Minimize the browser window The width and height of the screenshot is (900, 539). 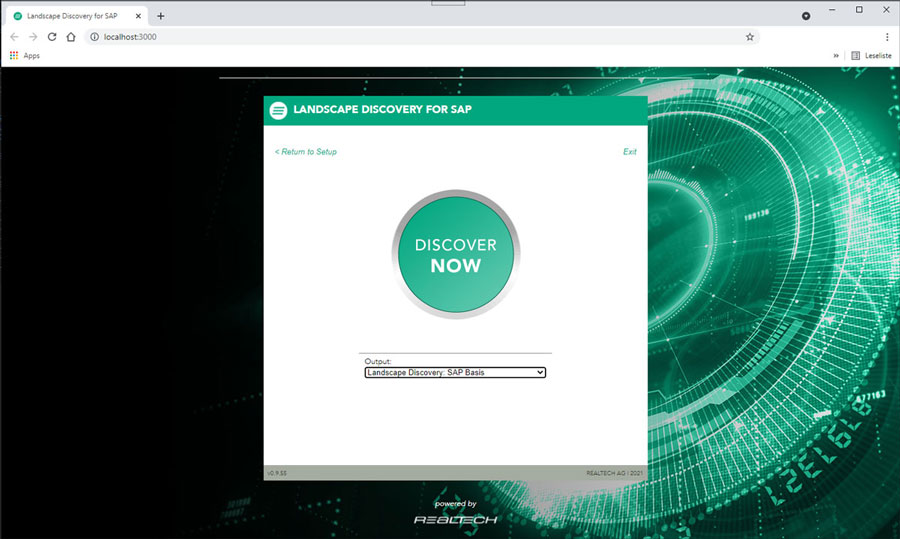click(x=832, y=10)
